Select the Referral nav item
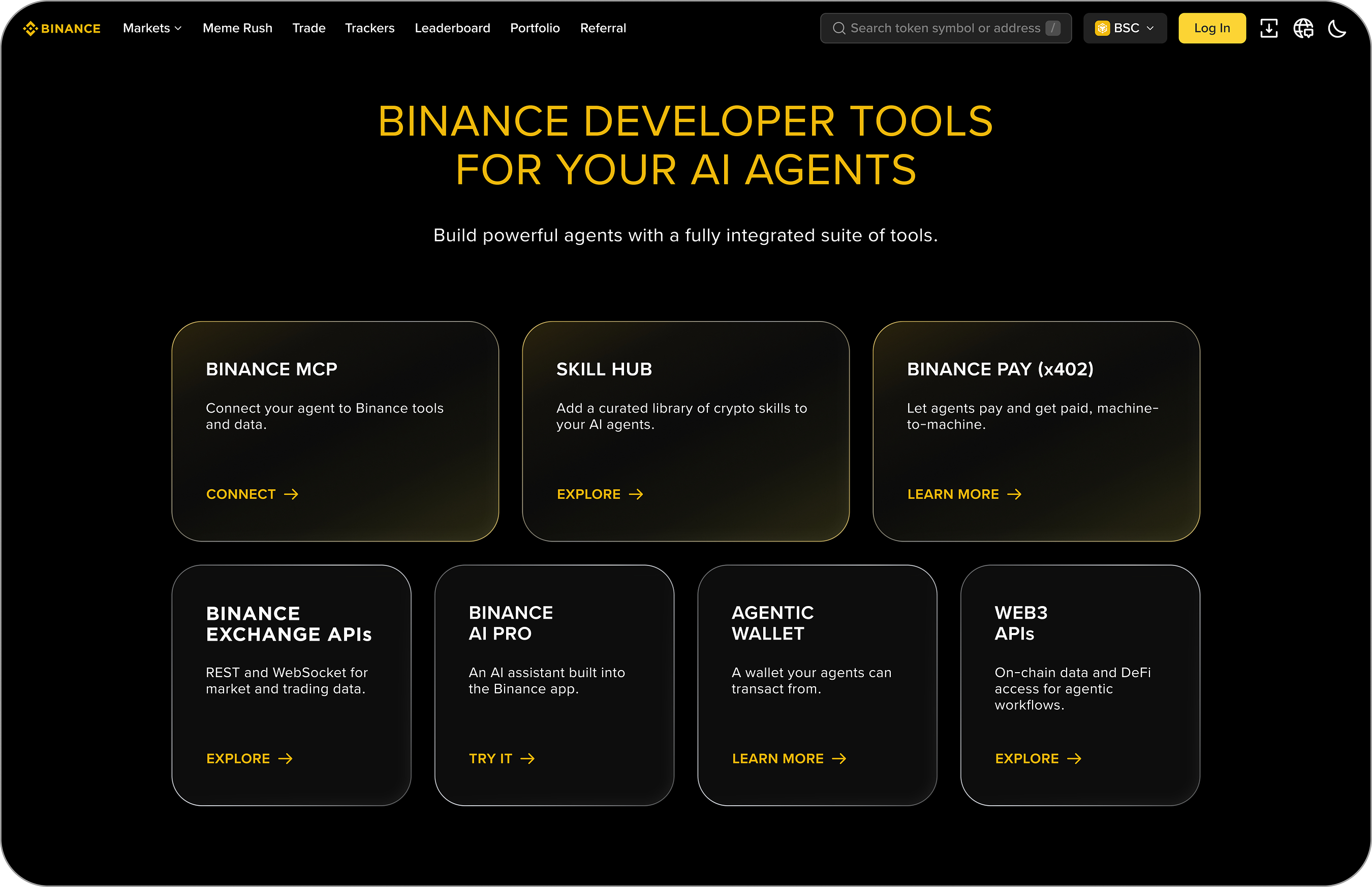1372x887 pixels. (x=603, y=28)
